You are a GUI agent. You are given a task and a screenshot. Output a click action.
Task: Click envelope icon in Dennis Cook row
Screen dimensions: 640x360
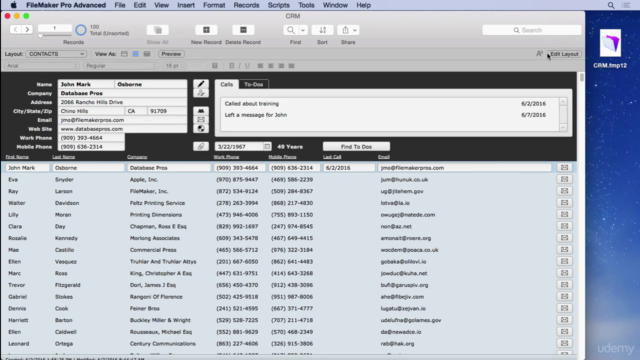click(564, 308)
